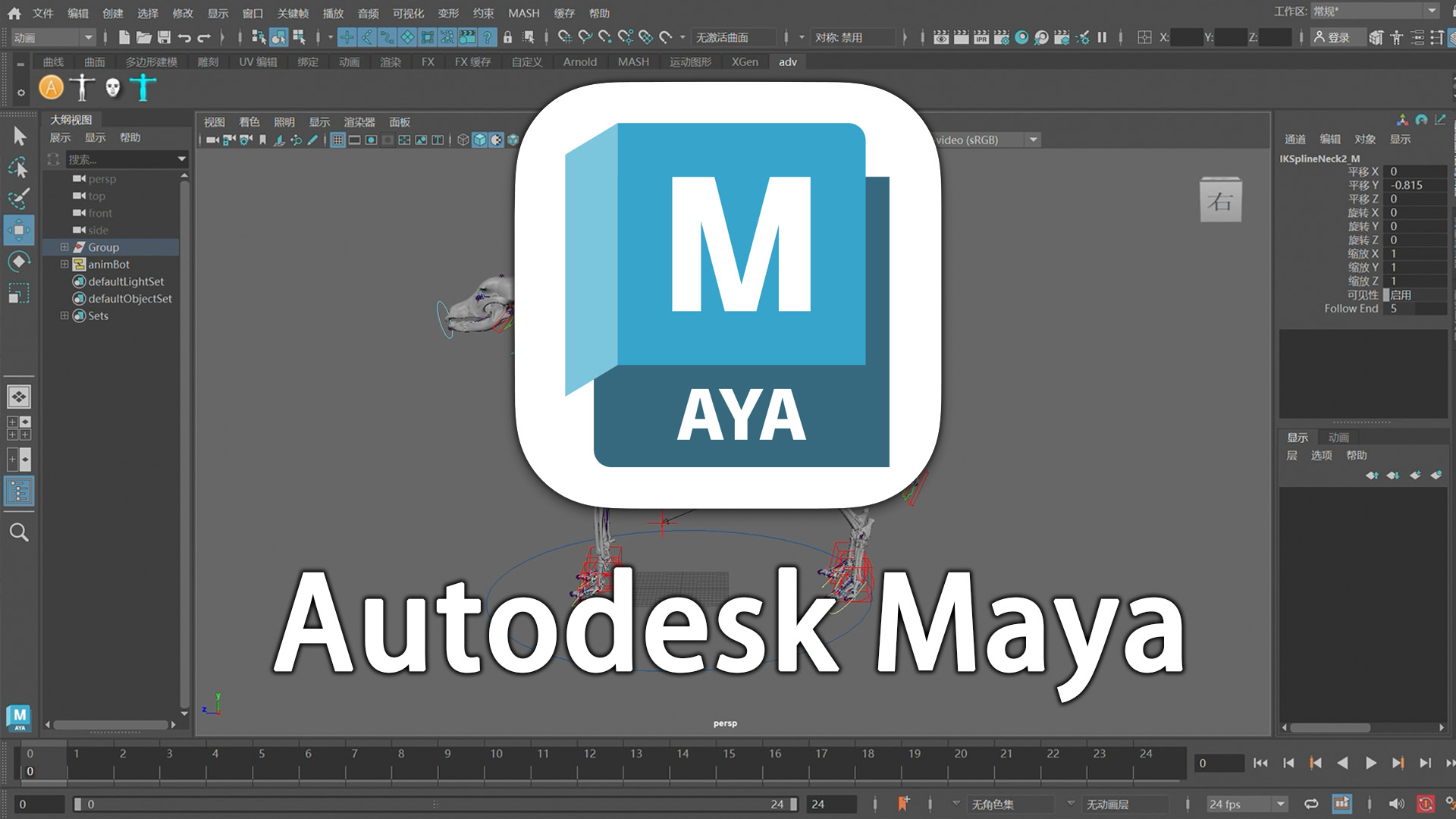
Task: Expand the Sets node in Outliner
Action: (x=64, y=315)
